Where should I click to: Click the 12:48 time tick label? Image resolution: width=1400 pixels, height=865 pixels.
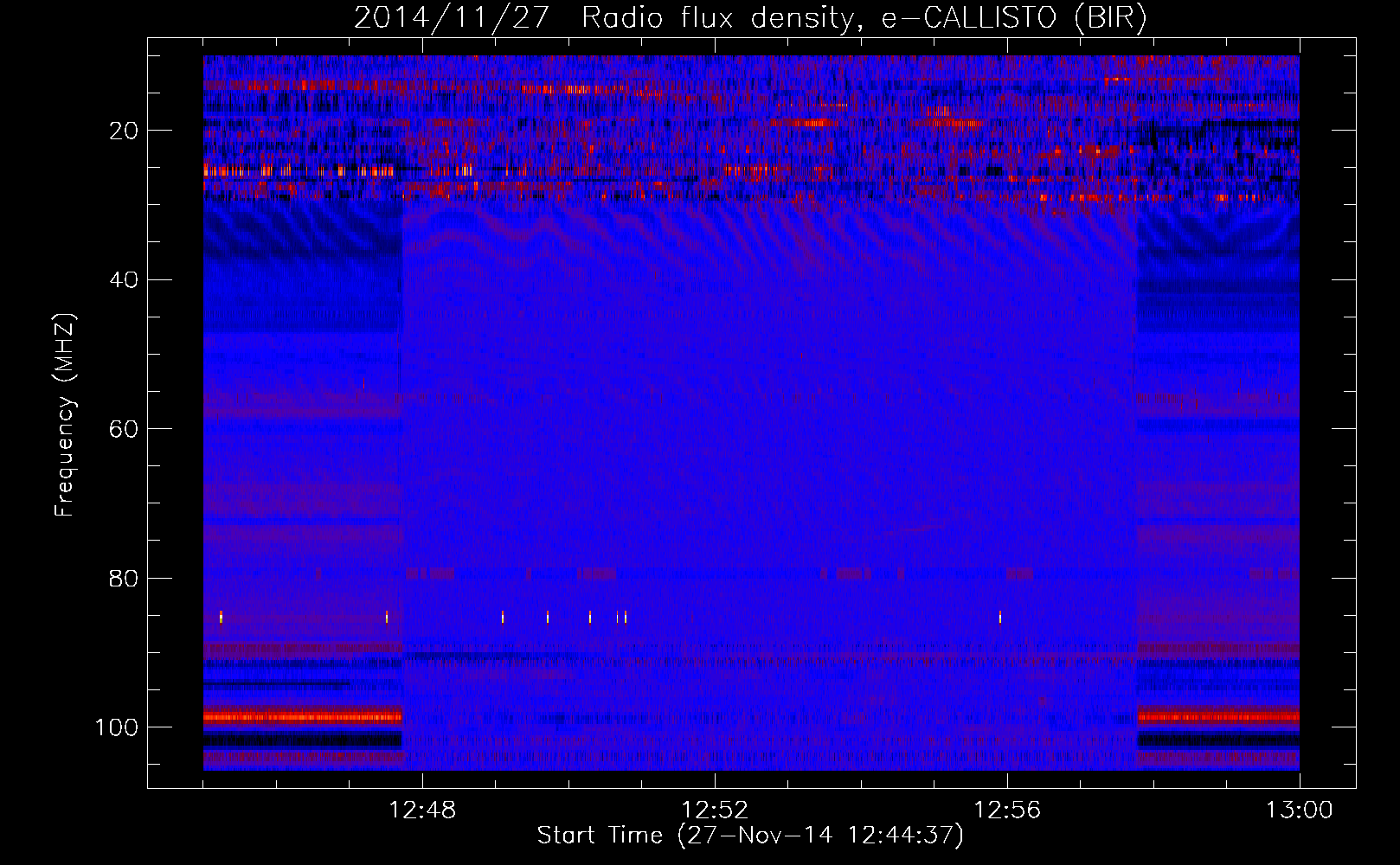tap(422, 811)
